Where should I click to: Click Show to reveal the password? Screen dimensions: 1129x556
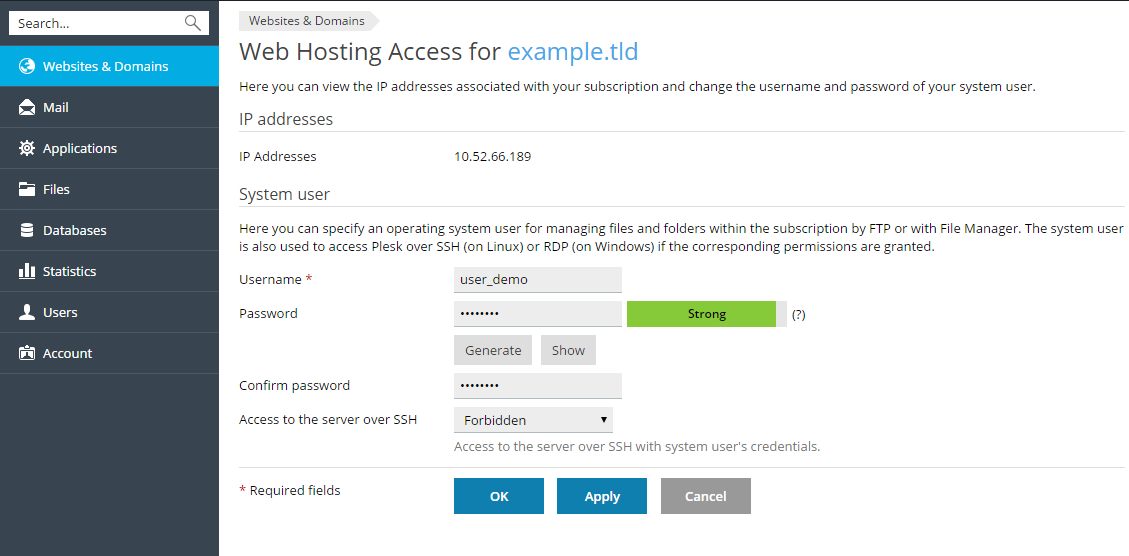(x=568, y=350)
